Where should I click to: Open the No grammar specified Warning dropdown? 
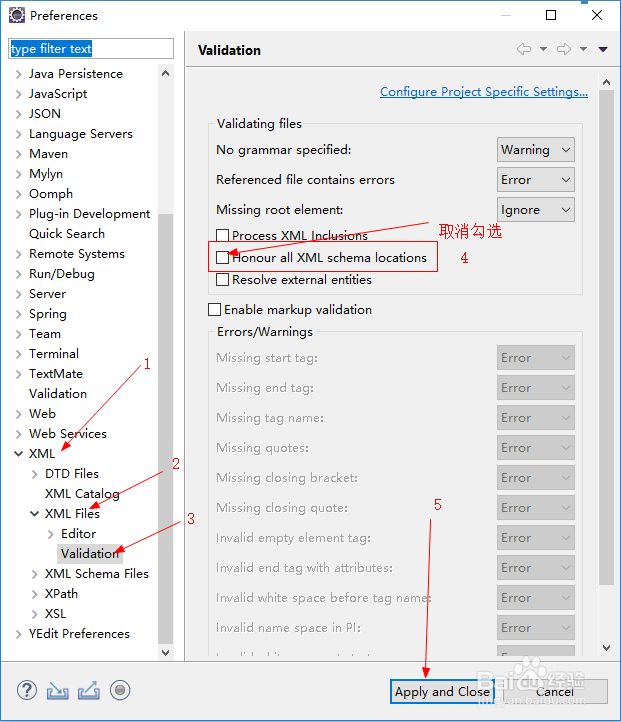tap(536, 150)
